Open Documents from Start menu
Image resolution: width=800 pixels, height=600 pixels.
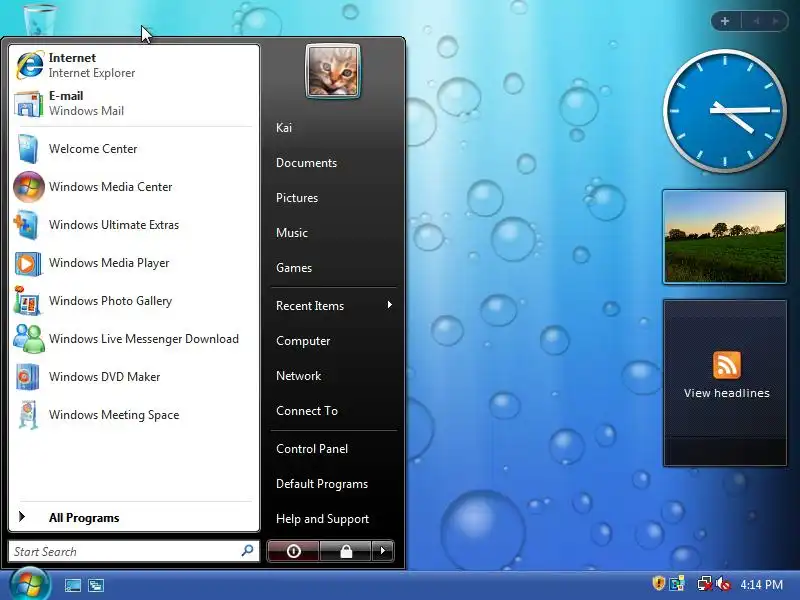click(x=306, y=163)
